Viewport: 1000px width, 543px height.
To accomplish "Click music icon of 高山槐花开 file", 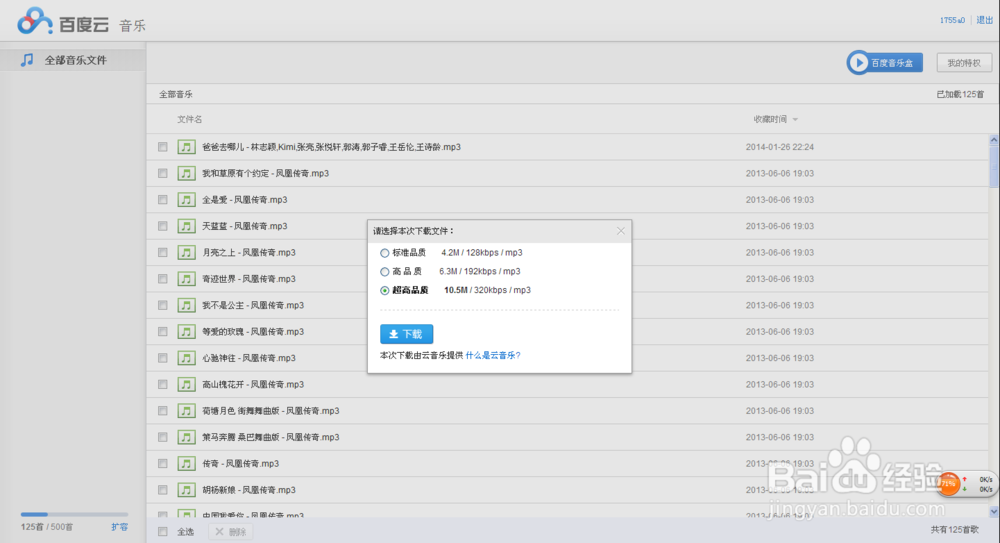I will (x=186, y=384).
